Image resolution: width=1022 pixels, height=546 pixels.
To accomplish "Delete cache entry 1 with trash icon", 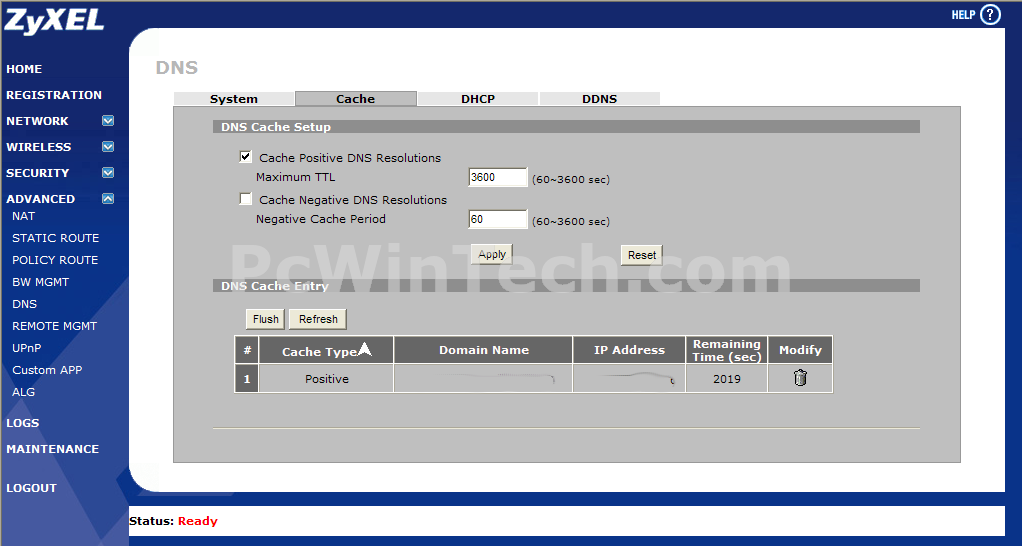I will click(x=800, y=378).
